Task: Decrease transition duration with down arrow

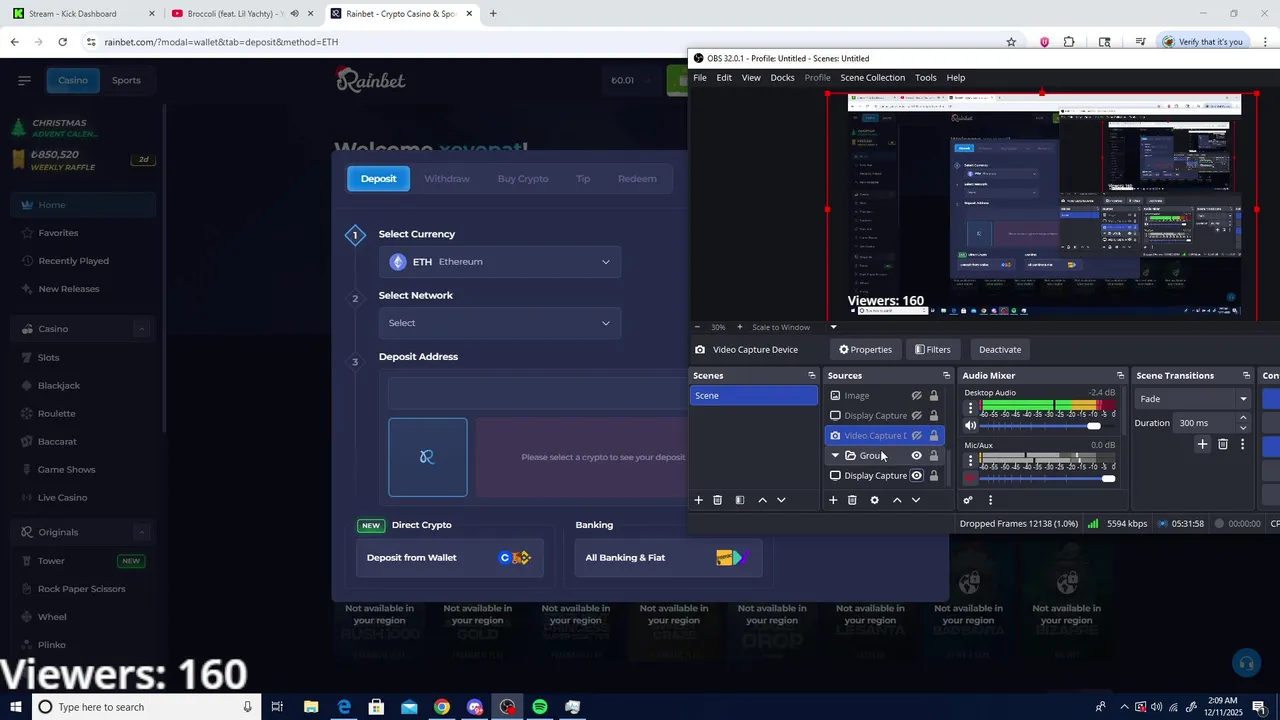Action: [1243, 427]
